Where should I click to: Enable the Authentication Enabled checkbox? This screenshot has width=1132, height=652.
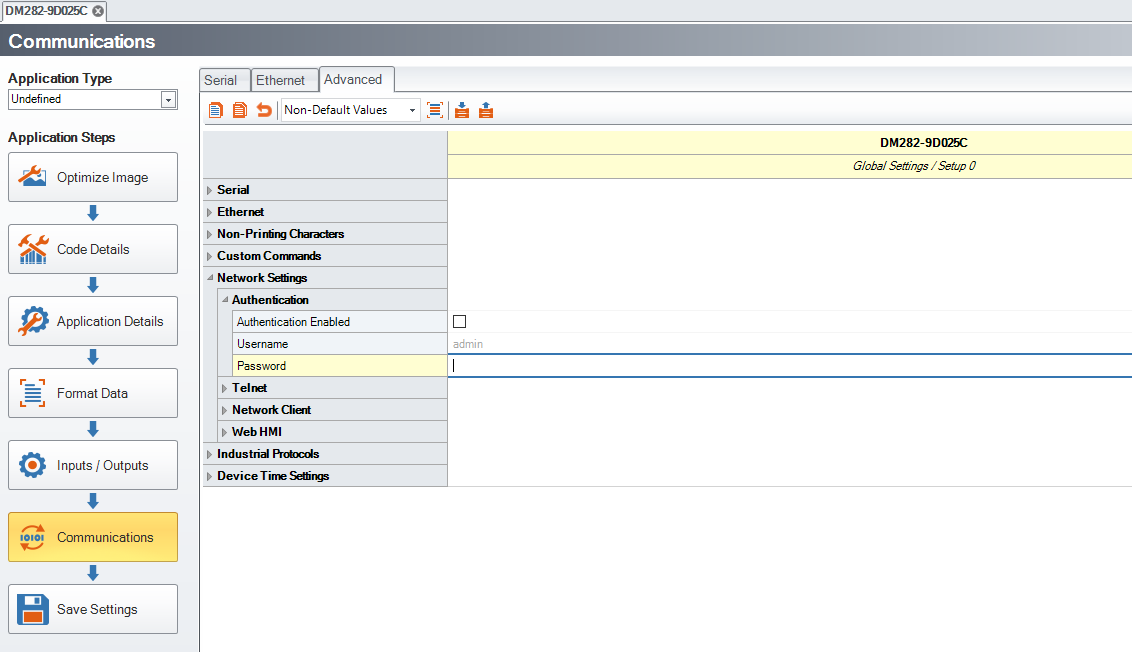pyautogui.click(x=460, y=322)
